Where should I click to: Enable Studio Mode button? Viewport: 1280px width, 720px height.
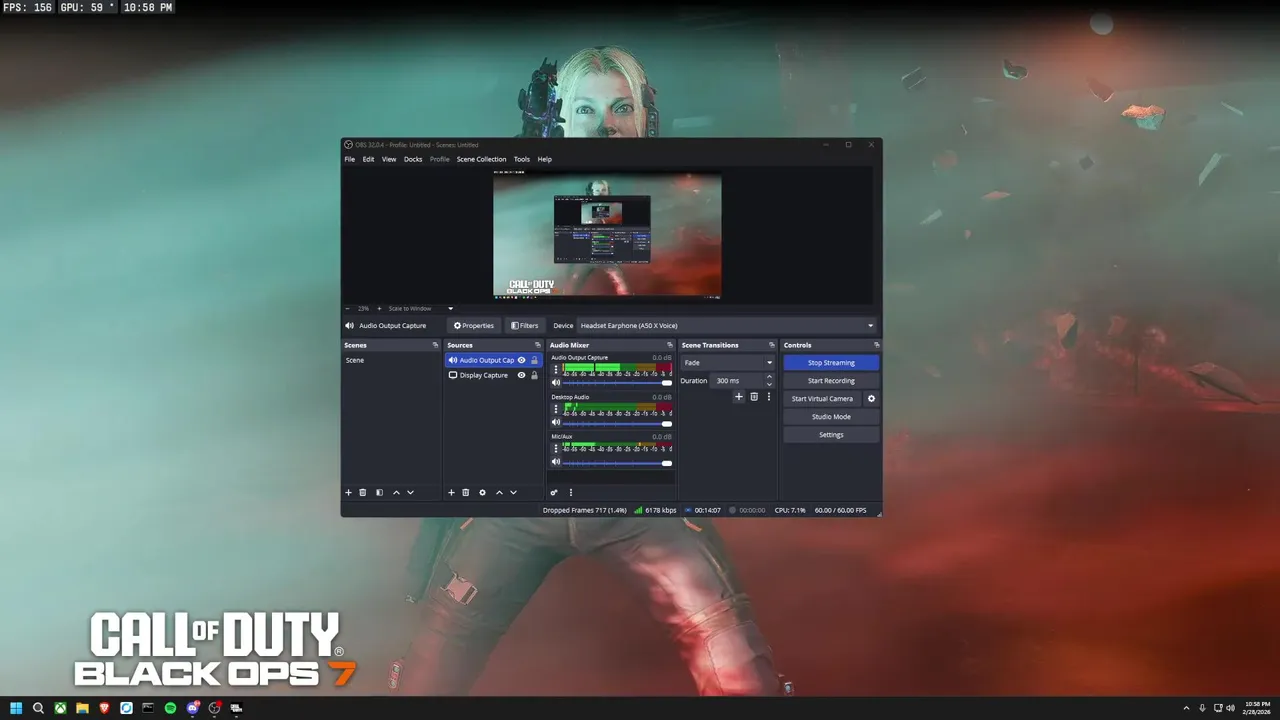(x=831, y=416)
